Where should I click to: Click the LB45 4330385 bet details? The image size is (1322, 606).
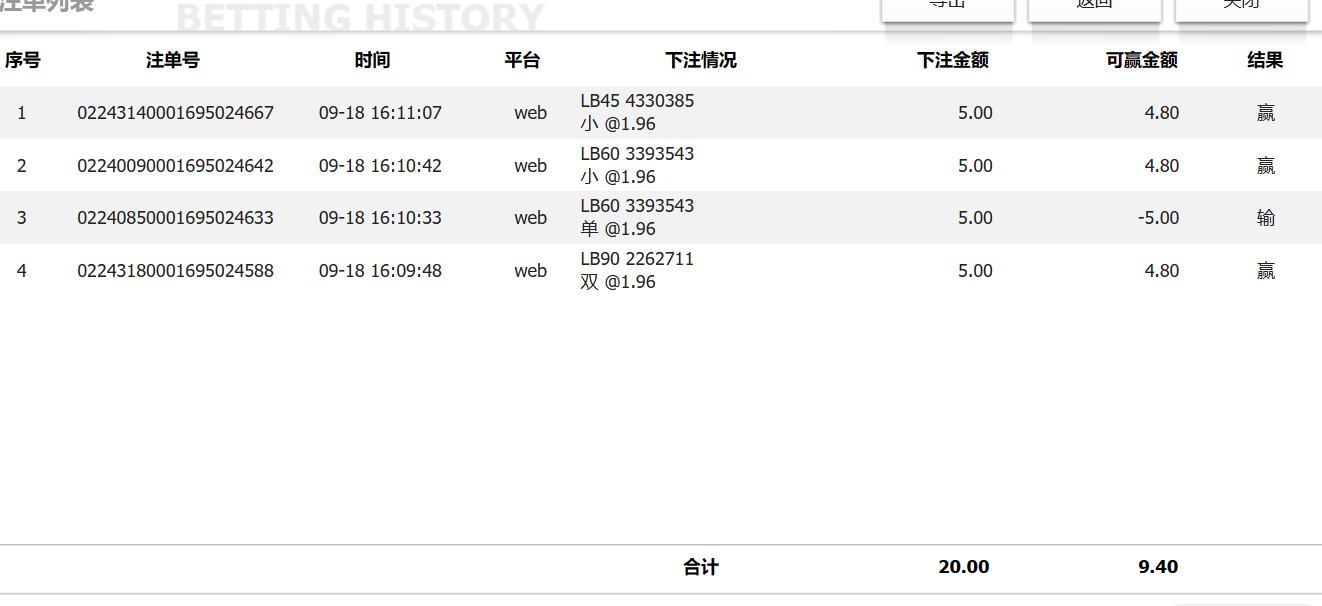pos(637,101)
